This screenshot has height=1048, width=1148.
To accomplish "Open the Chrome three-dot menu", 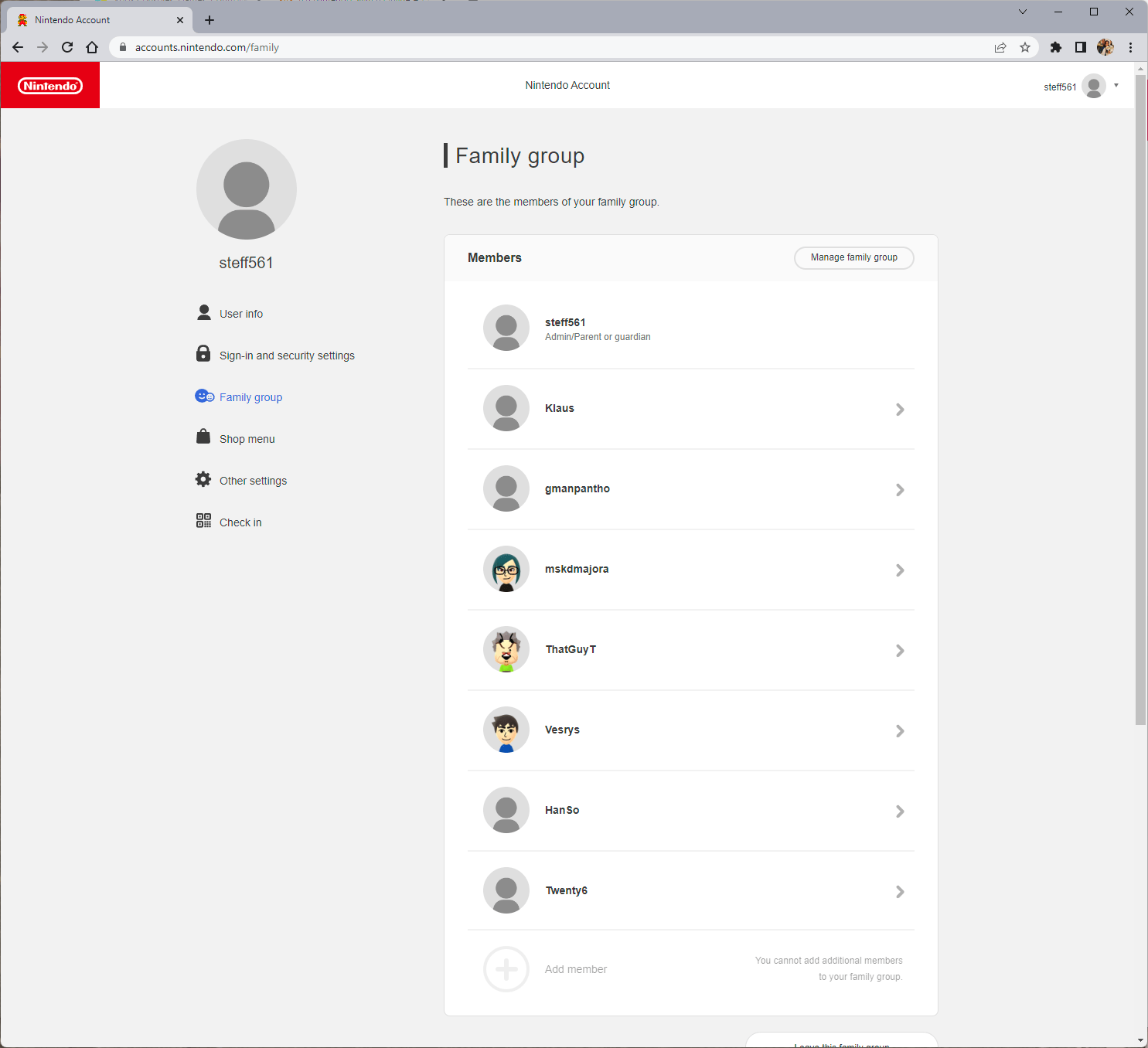I will (x=1130, y=47).
